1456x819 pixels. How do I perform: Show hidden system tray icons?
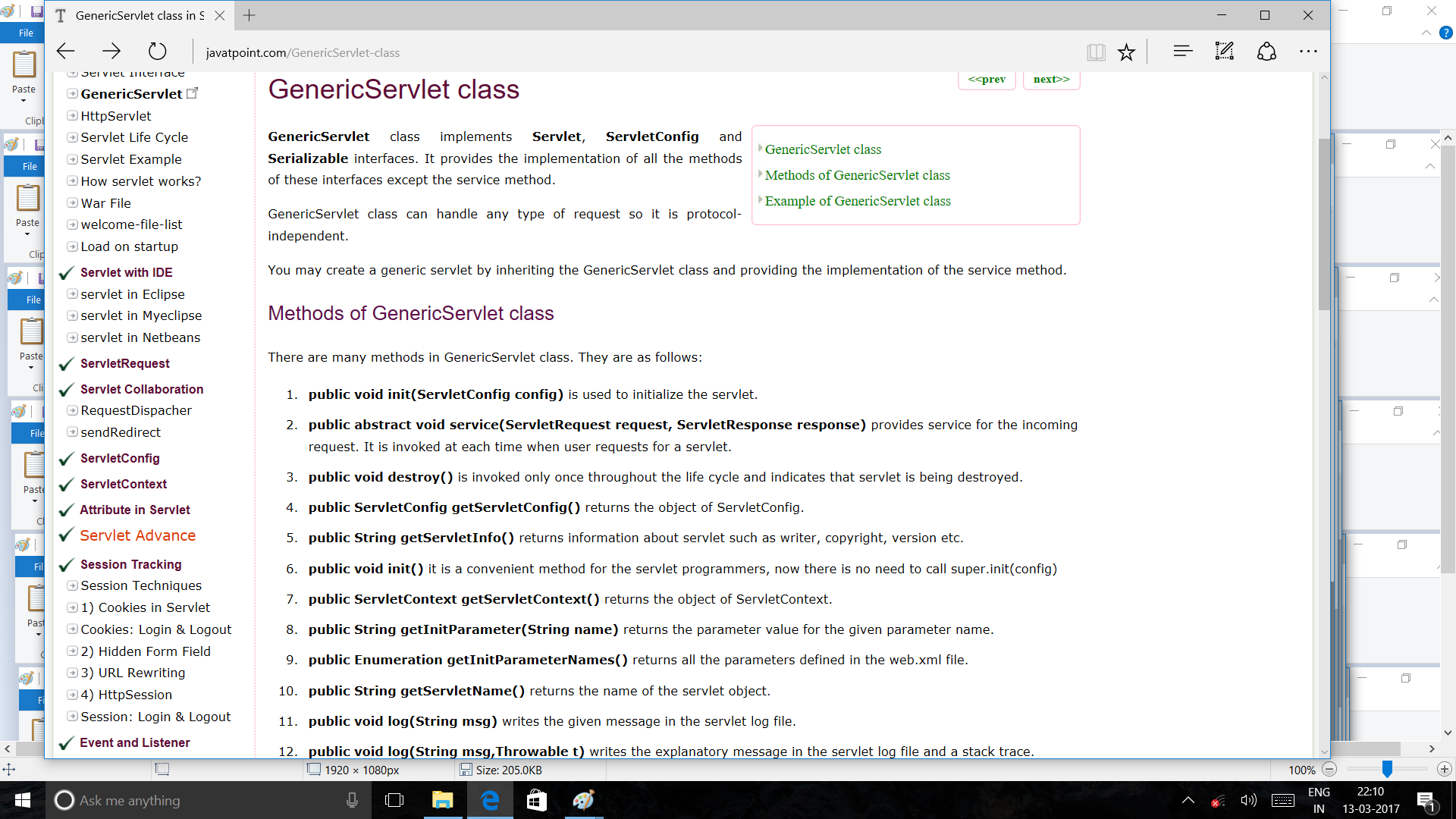click(1188, 800)
